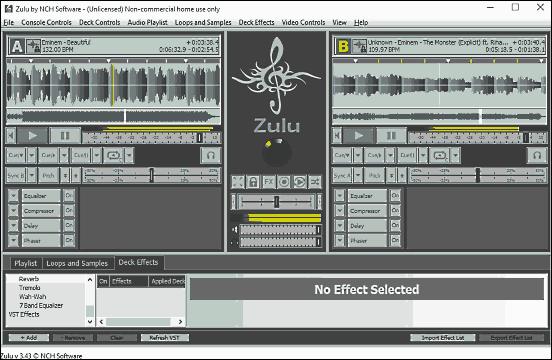552x360 pixels.
Task: Click the pitch down arrow on Deck A
Action: coord(65,175)
